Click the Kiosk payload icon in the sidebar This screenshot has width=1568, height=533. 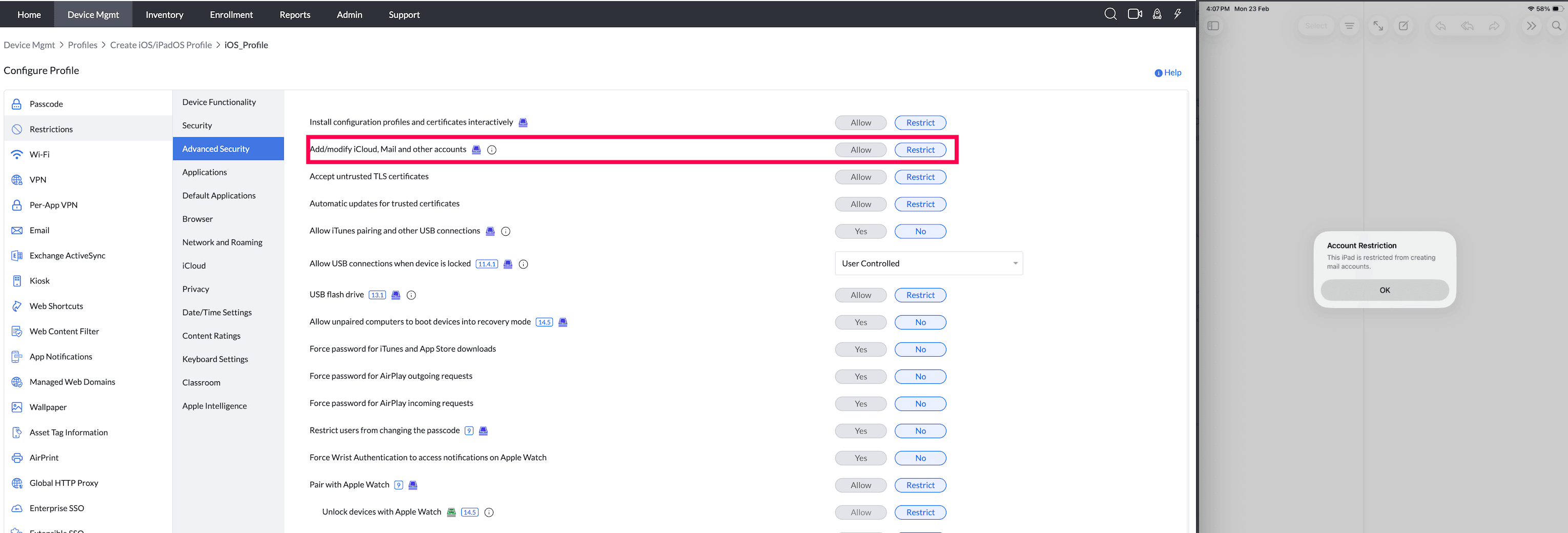coord(16,280)
